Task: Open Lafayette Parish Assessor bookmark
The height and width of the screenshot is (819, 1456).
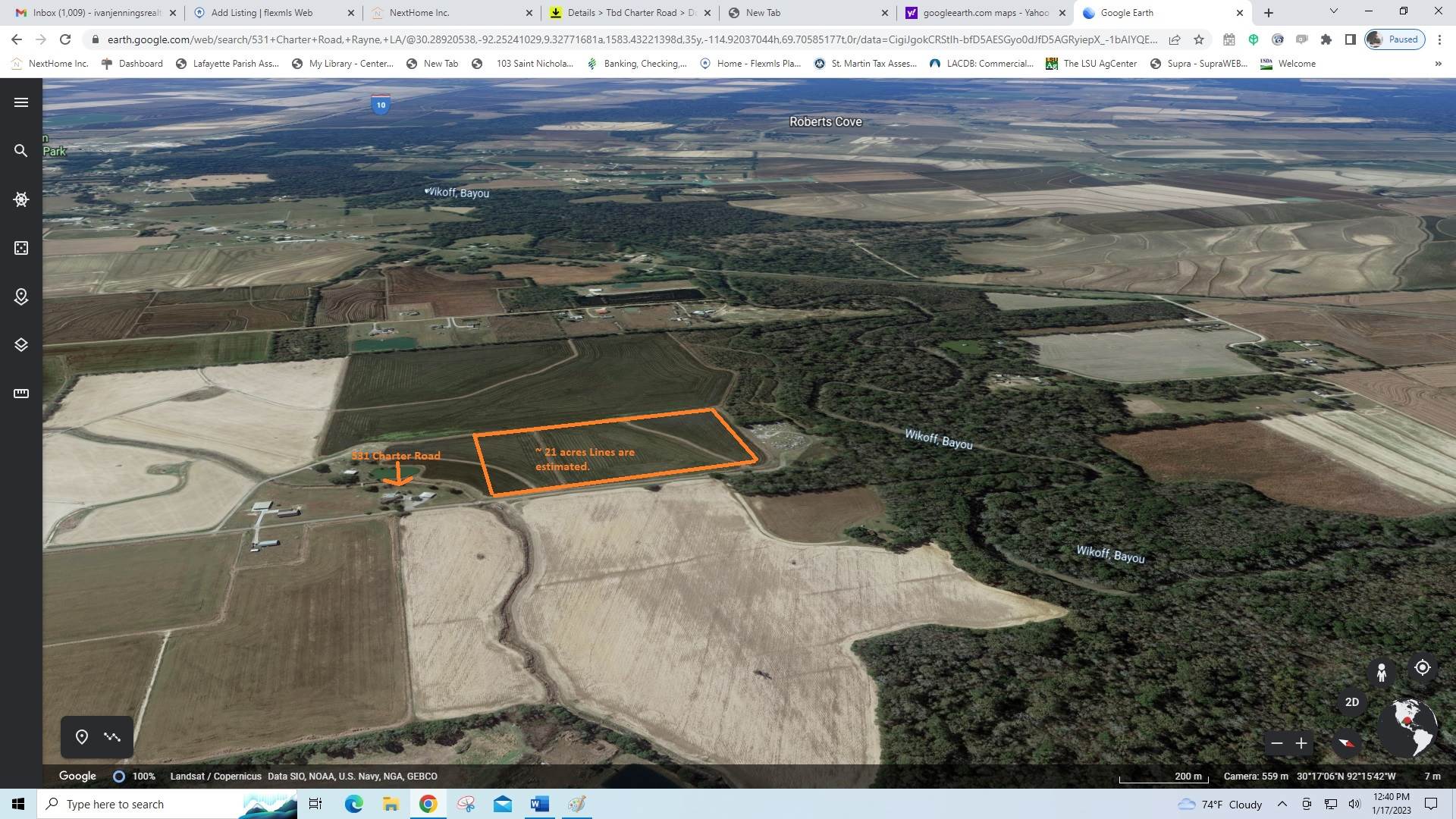Action: point(227,64)
